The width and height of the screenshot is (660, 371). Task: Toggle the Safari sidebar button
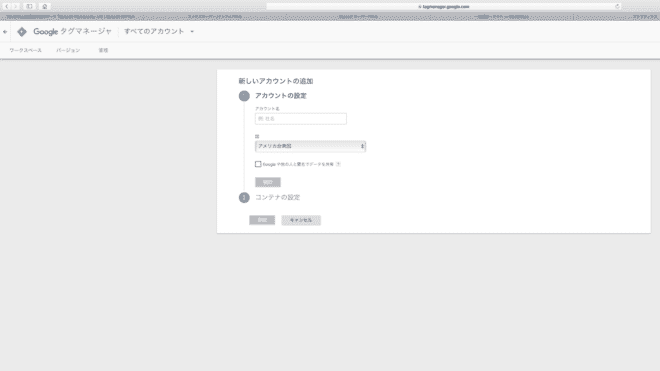coord(29,6)
